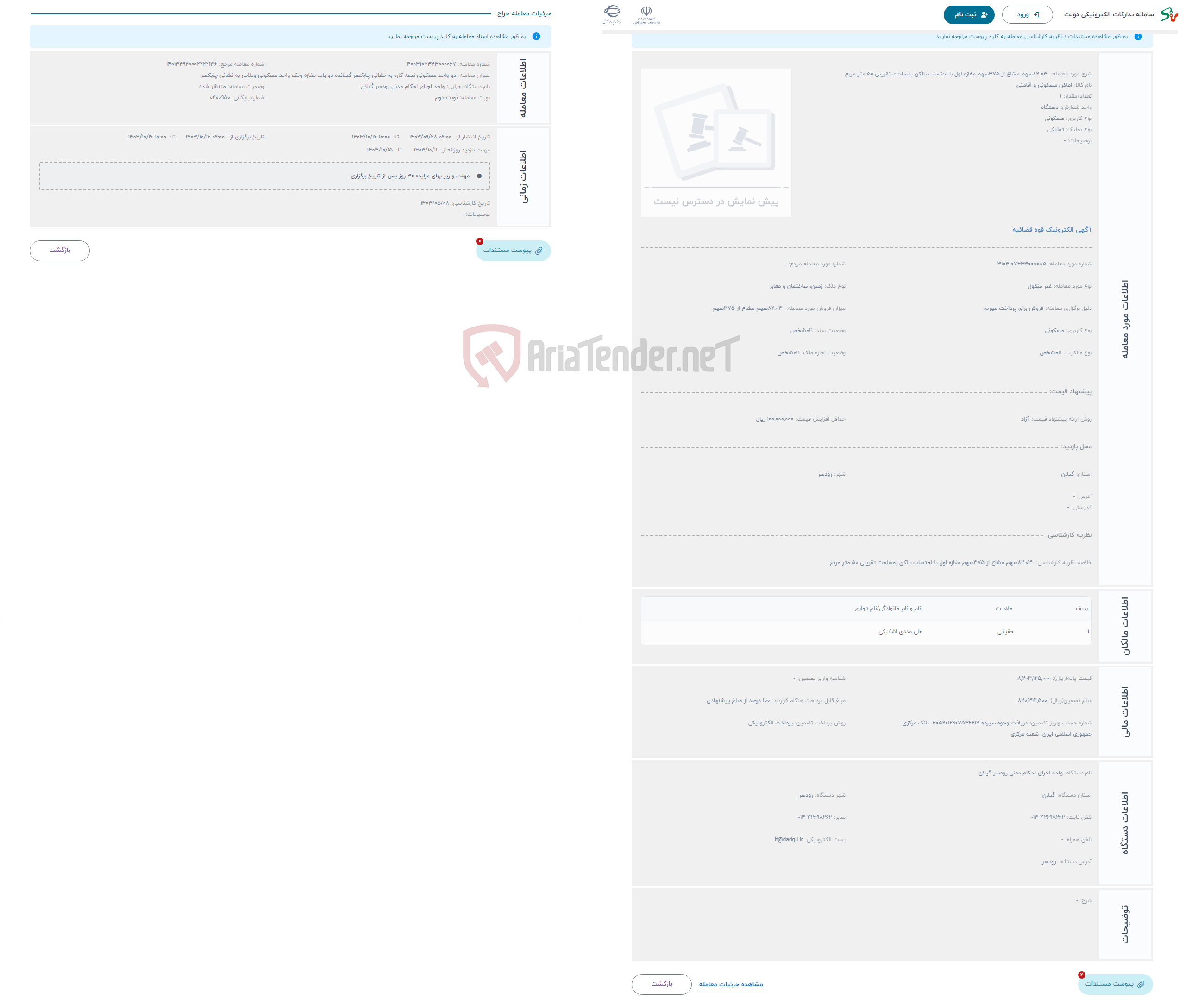
Task: Toggle اطلاعات زمانی section on left panel
Action: tap(531, 174)
